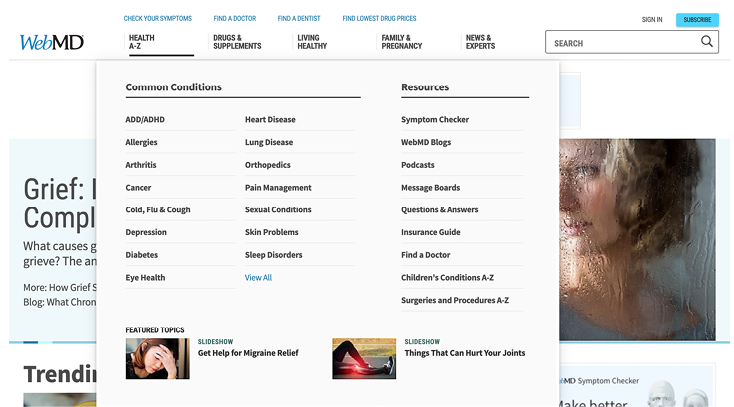This screenshot has width=734, height=407.
Task: Expand the Living Healthy menu
Action: point(311,42)
